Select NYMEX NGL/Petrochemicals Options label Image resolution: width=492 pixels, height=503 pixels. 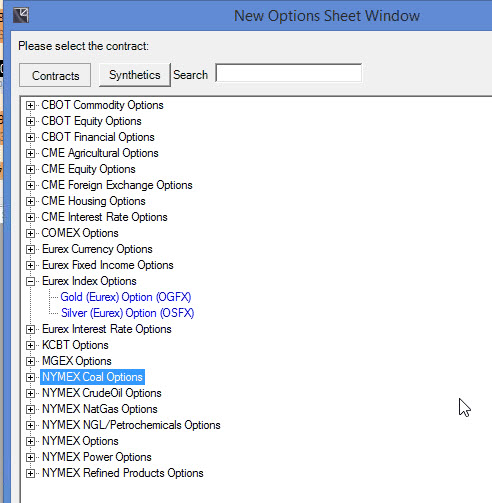[x=131, y=425]
